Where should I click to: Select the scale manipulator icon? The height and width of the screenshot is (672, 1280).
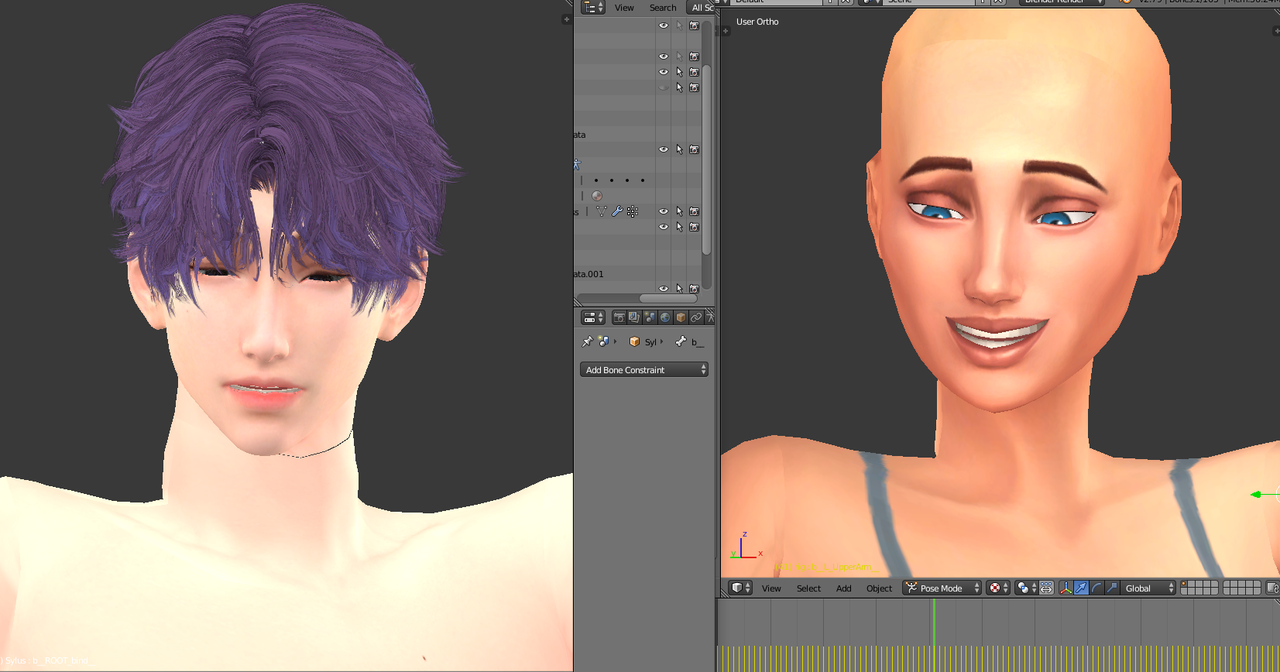(x=1112, y=588)
